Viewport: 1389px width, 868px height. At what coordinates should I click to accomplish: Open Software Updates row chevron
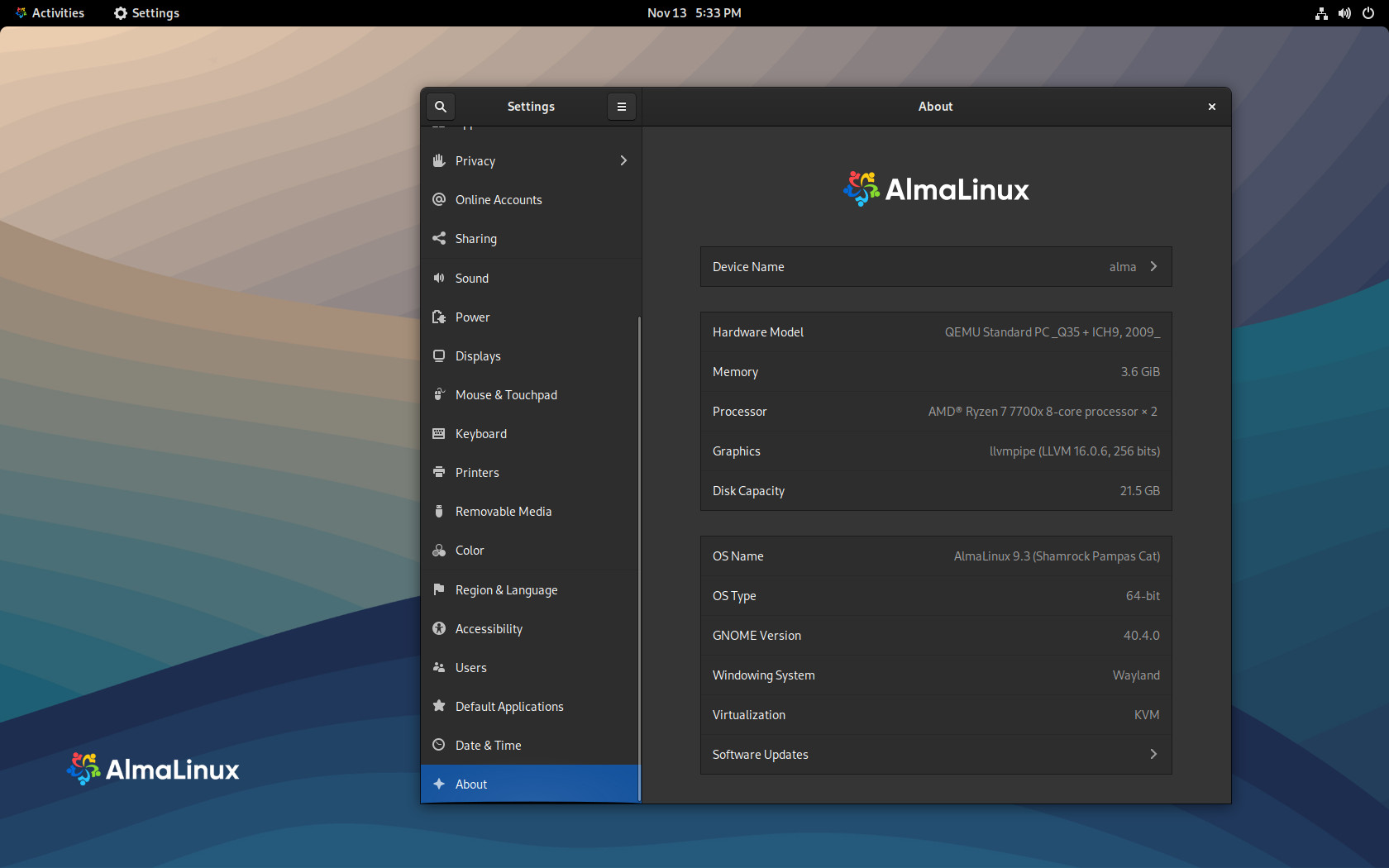tap(1153, 754)
